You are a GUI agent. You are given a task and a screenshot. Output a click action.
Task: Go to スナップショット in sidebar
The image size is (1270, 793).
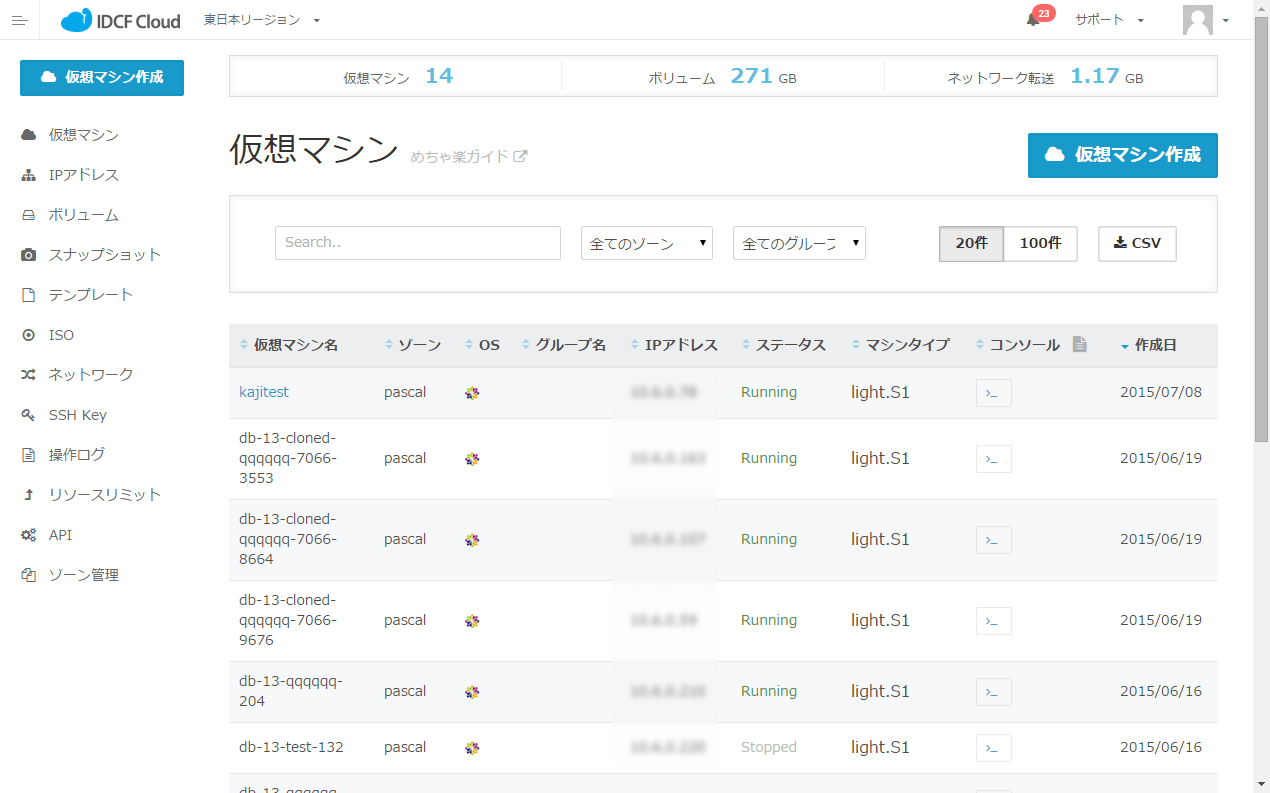coord(104,255)
